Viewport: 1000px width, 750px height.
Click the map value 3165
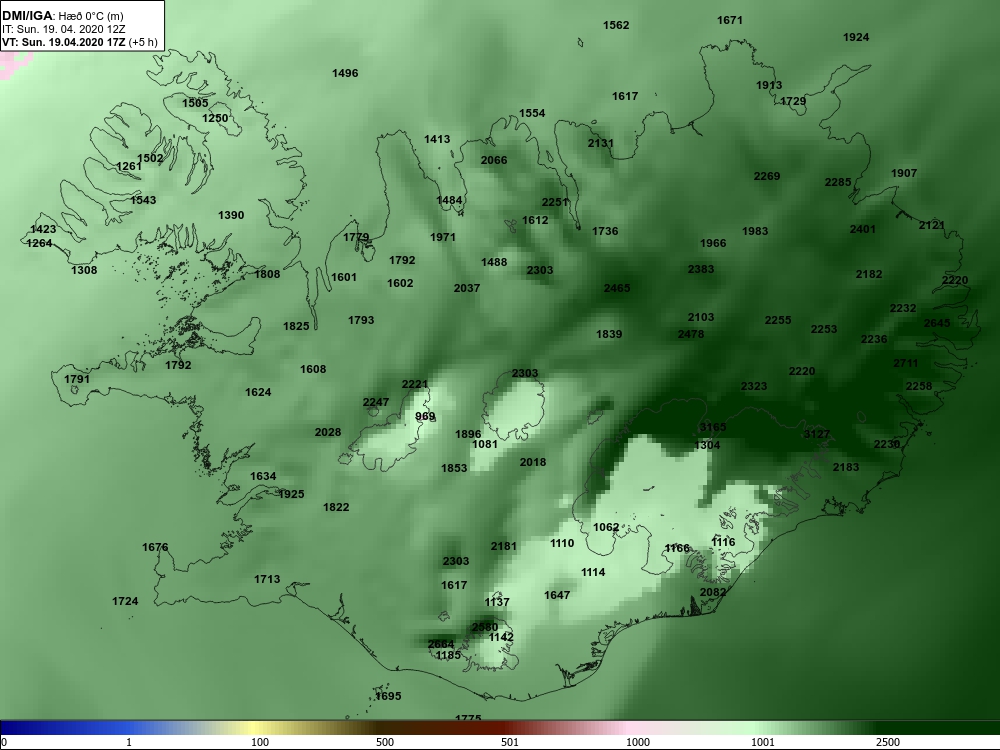(x=712, y=427)
